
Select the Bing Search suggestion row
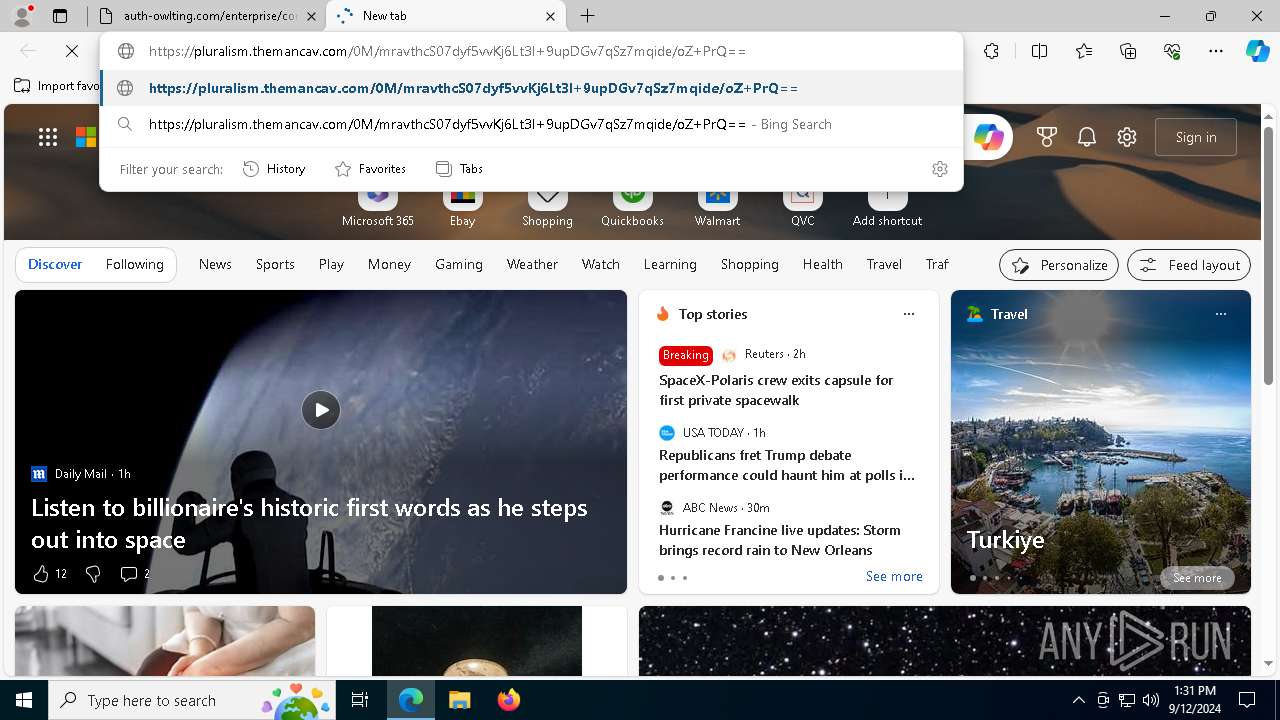(x=532, y=124)
